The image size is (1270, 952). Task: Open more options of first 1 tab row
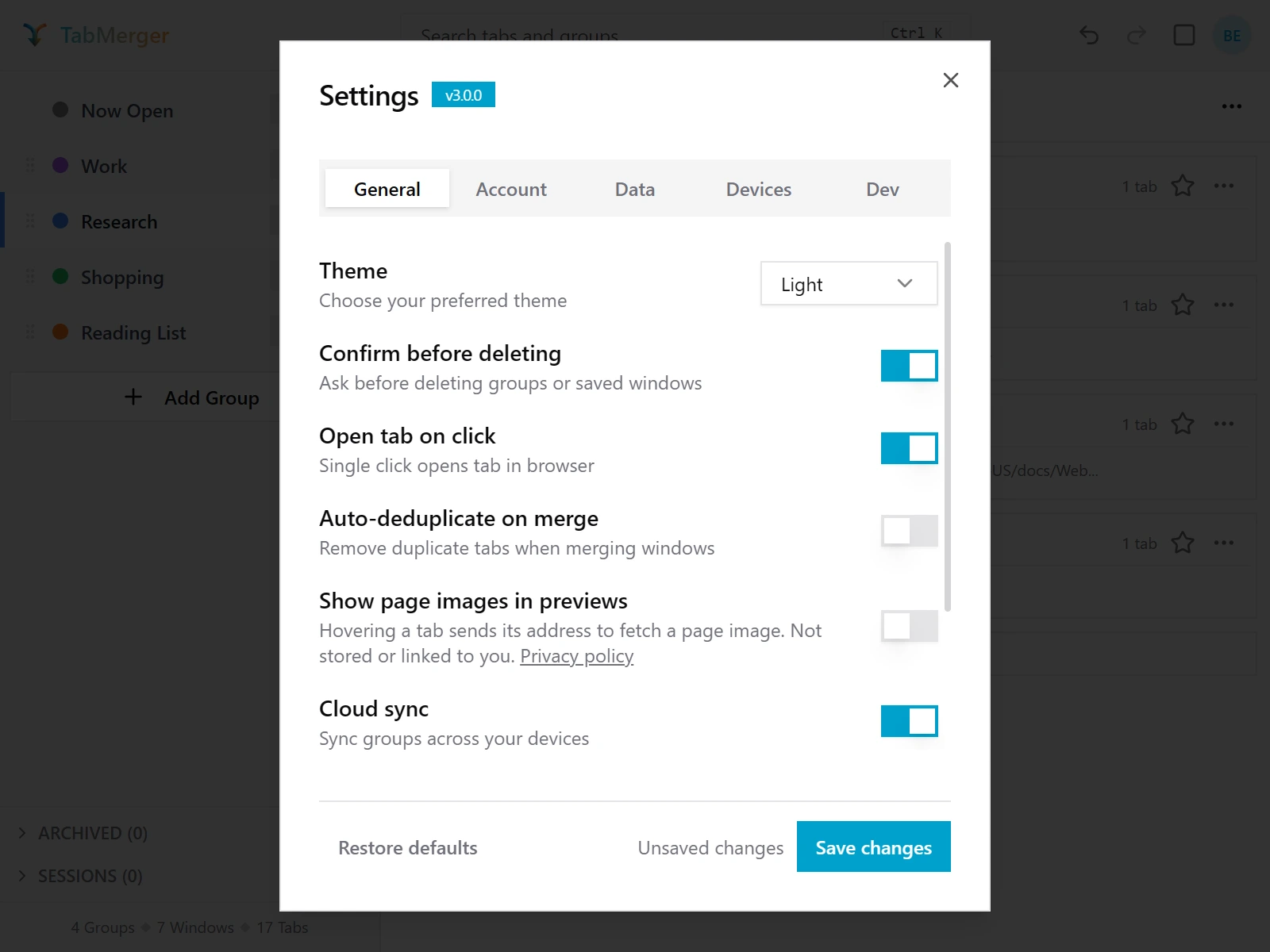1224,186
